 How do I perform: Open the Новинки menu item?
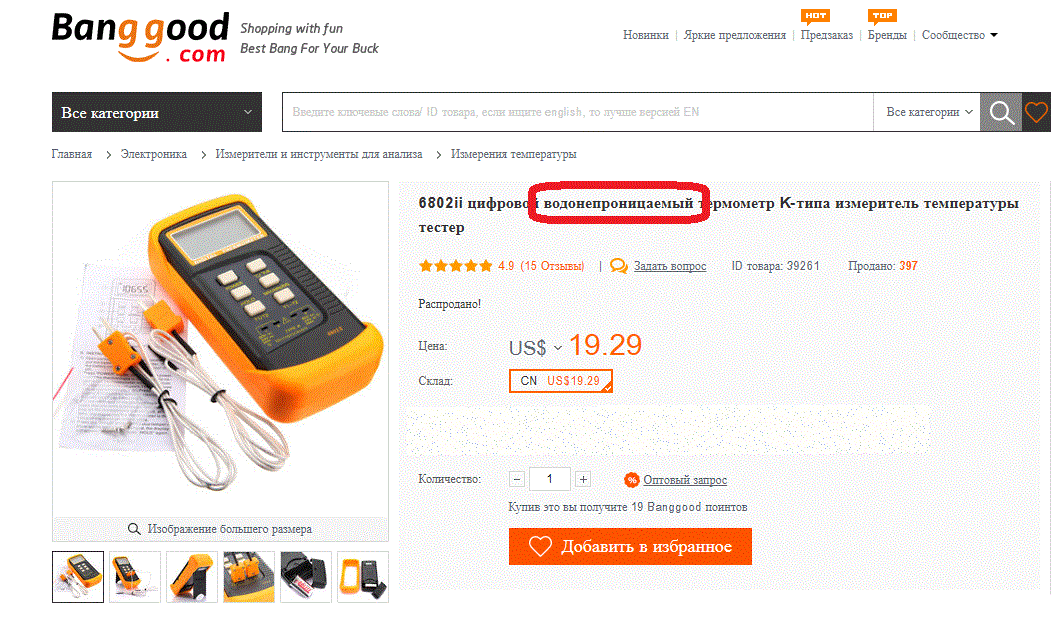pyautogui.click(x=645, y=35)
